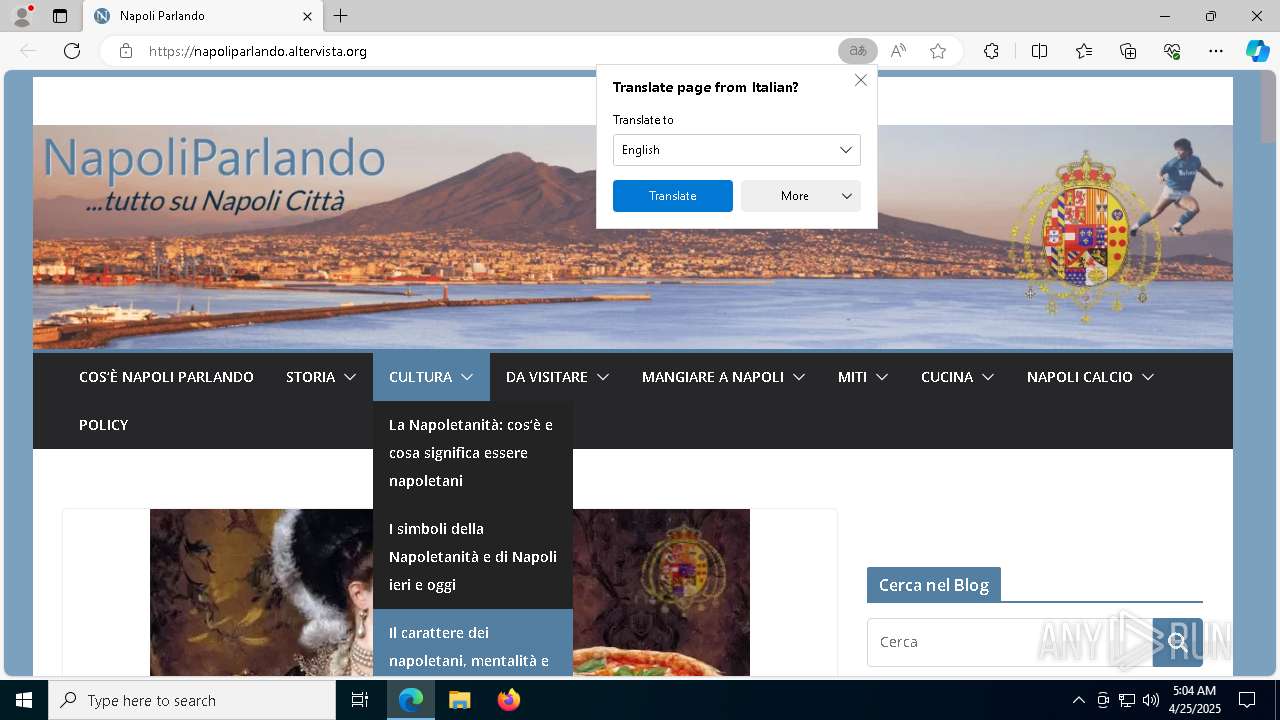This screenshot has width=1280, height=720.
Task: Close the Napoli Parlando tab
Action: click(x=307, y=16)
